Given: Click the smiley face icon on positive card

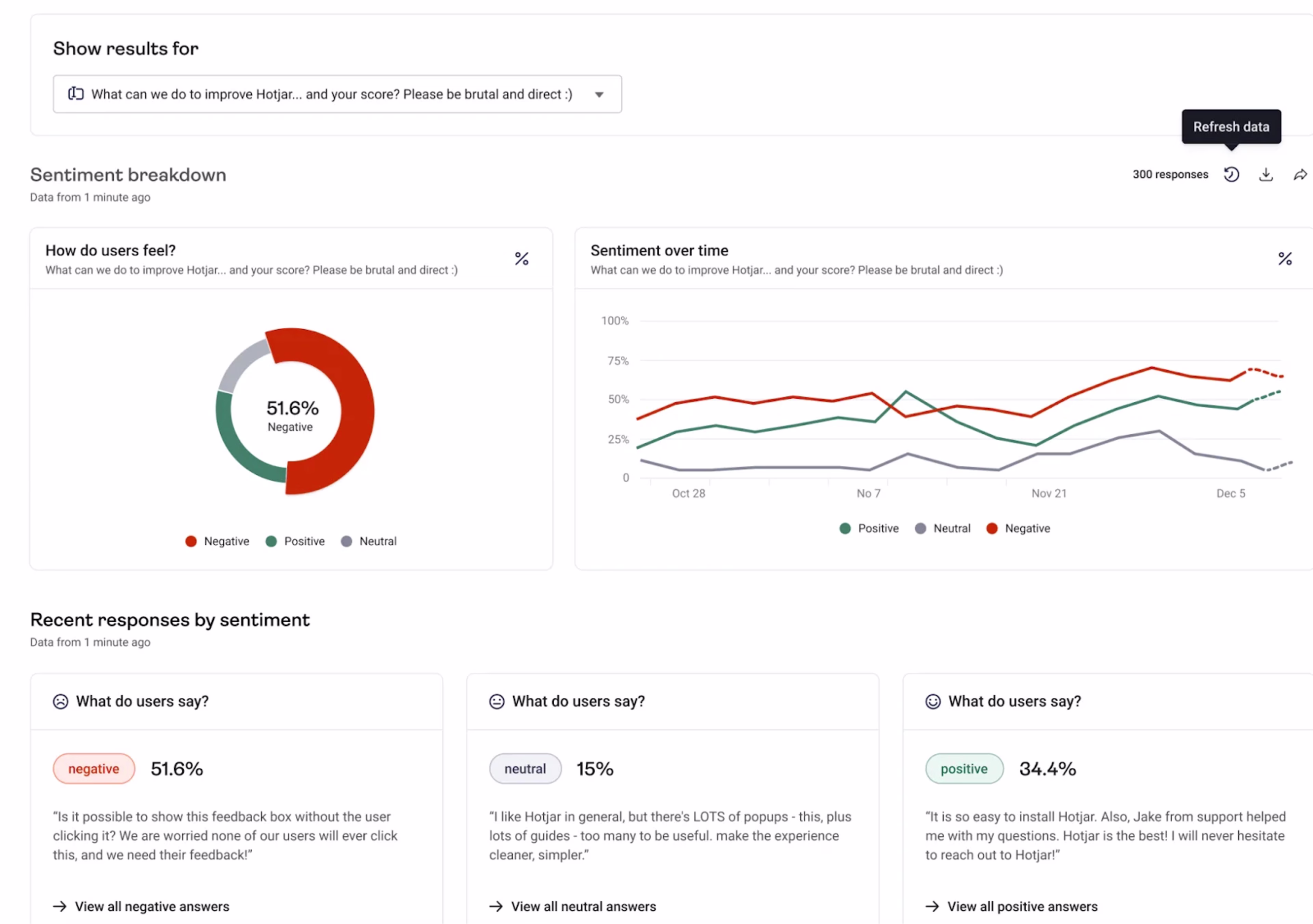Looking at the screenshot, I should click(933, 701).
